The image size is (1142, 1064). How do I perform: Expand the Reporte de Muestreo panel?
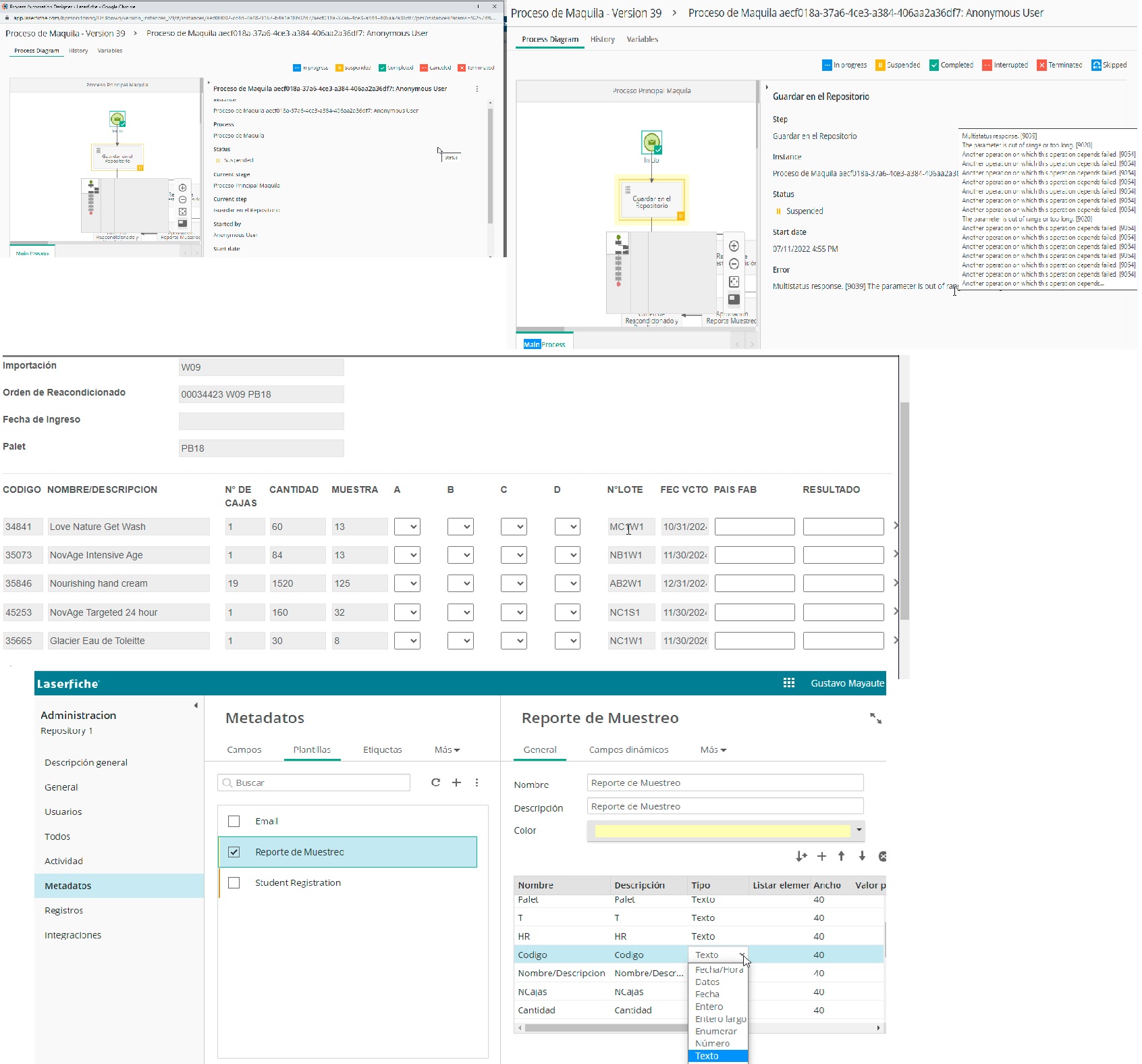(x=875, y=718)
